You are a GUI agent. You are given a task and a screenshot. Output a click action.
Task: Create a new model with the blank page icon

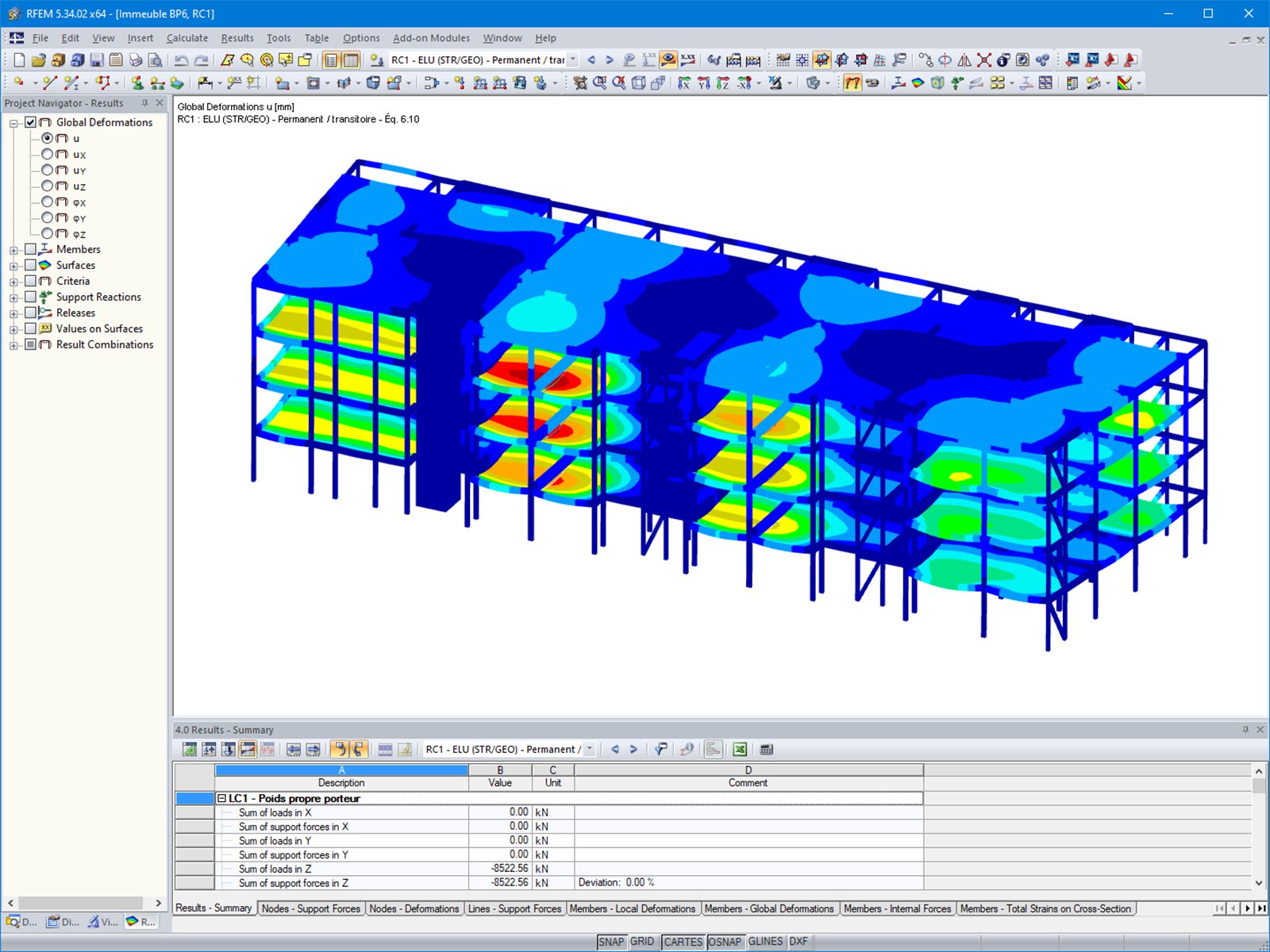19,60
